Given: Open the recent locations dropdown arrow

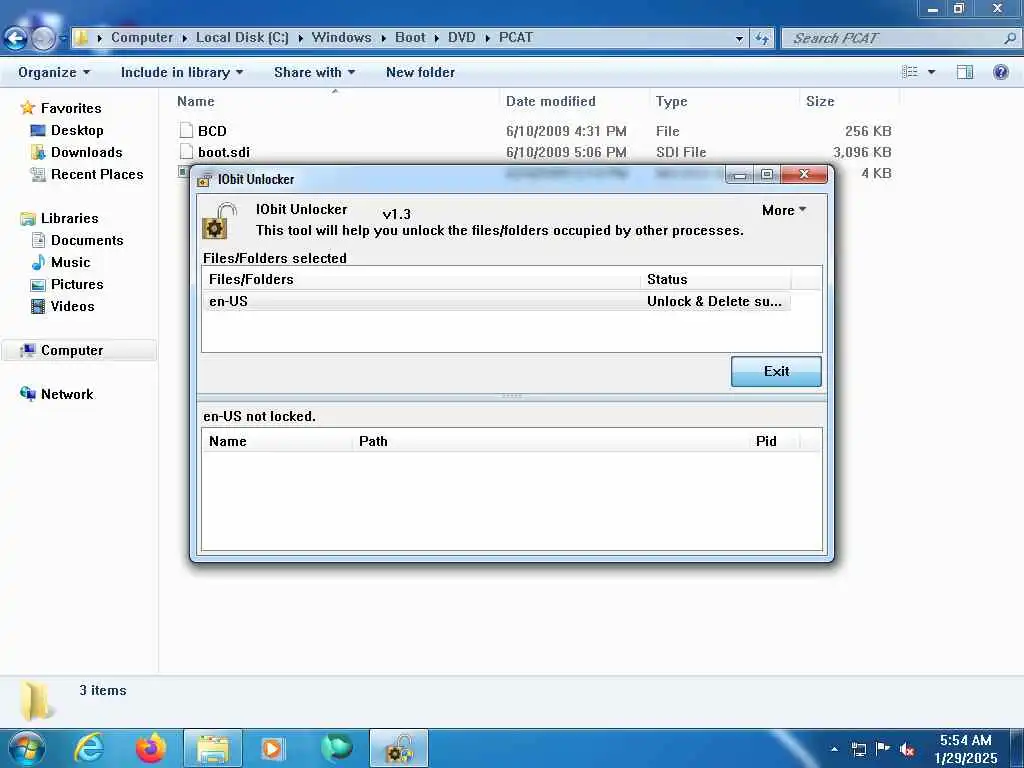Looking at the screenshot, I should 62,39.
